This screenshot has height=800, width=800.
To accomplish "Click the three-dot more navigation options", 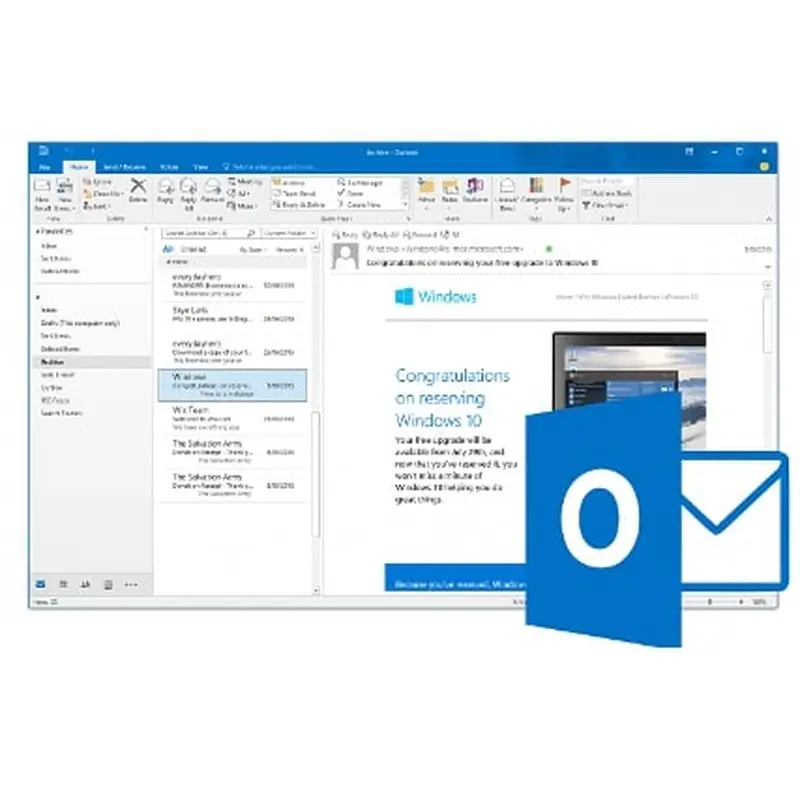I will click(131, 584).
